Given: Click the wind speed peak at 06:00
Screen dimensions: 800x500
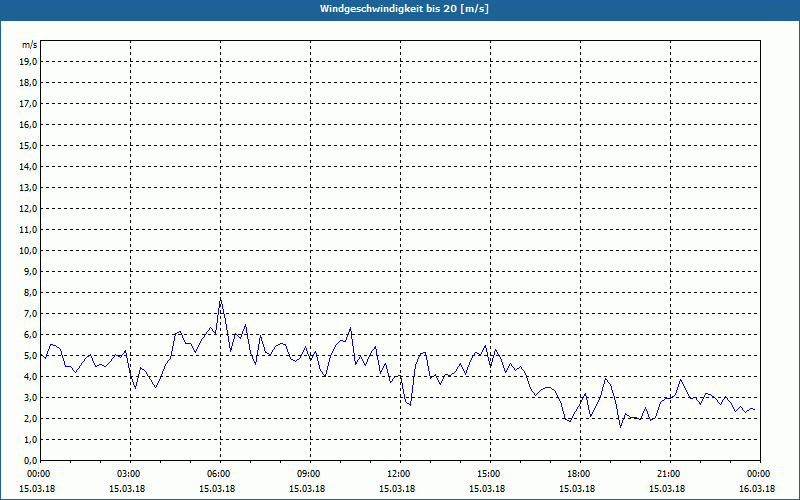Looking at the screenshot, I should (220, 299).
